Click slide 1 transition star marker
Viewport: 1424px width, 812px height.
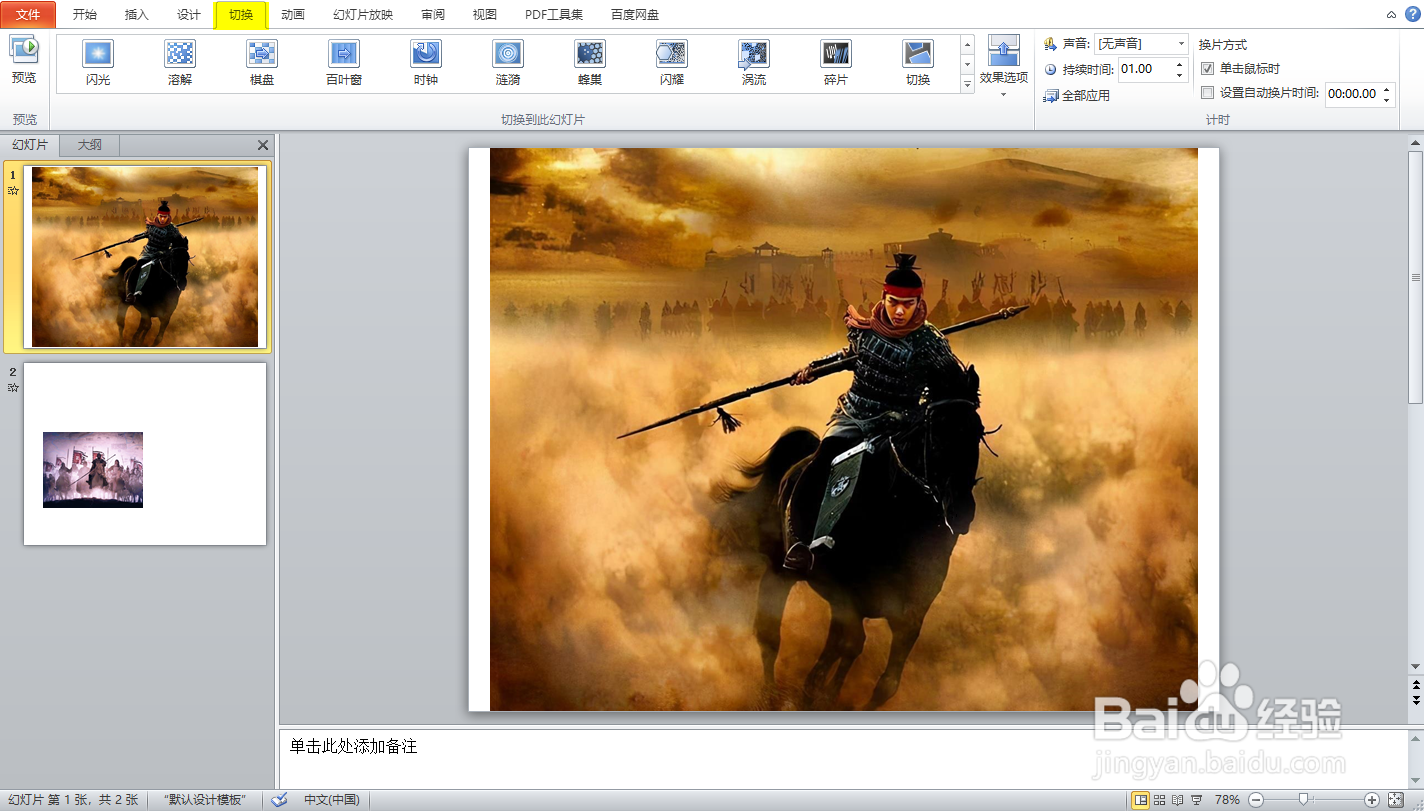[x=13, y=190]
